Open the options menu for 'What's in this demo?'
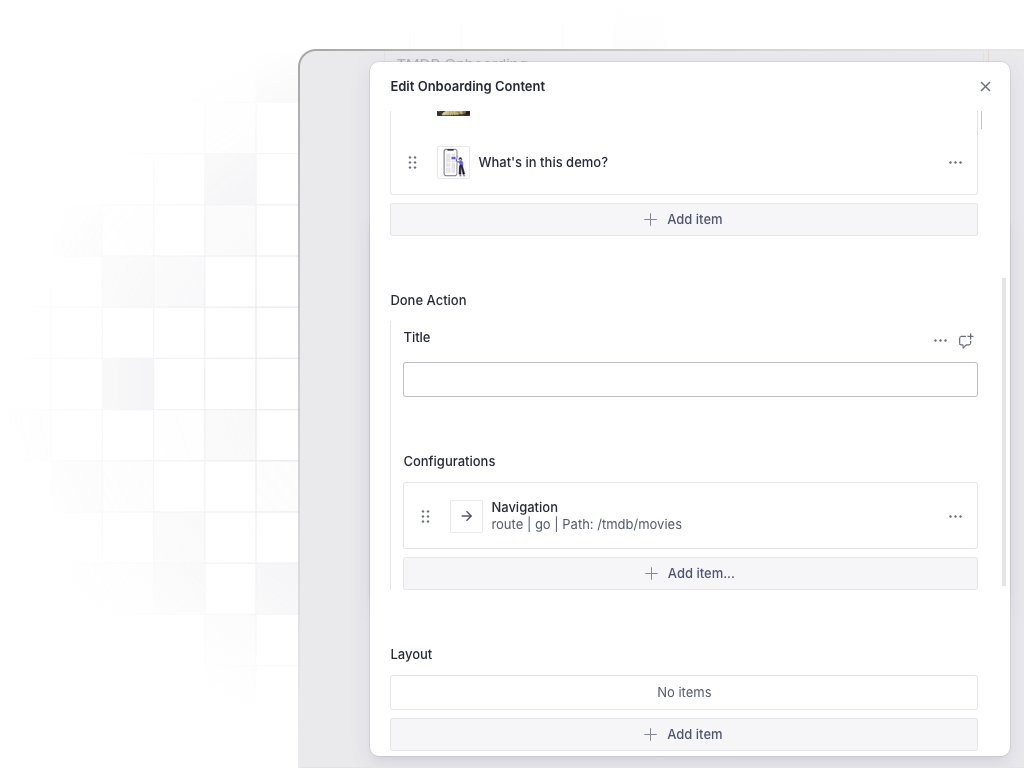 (x=955, y=162)
